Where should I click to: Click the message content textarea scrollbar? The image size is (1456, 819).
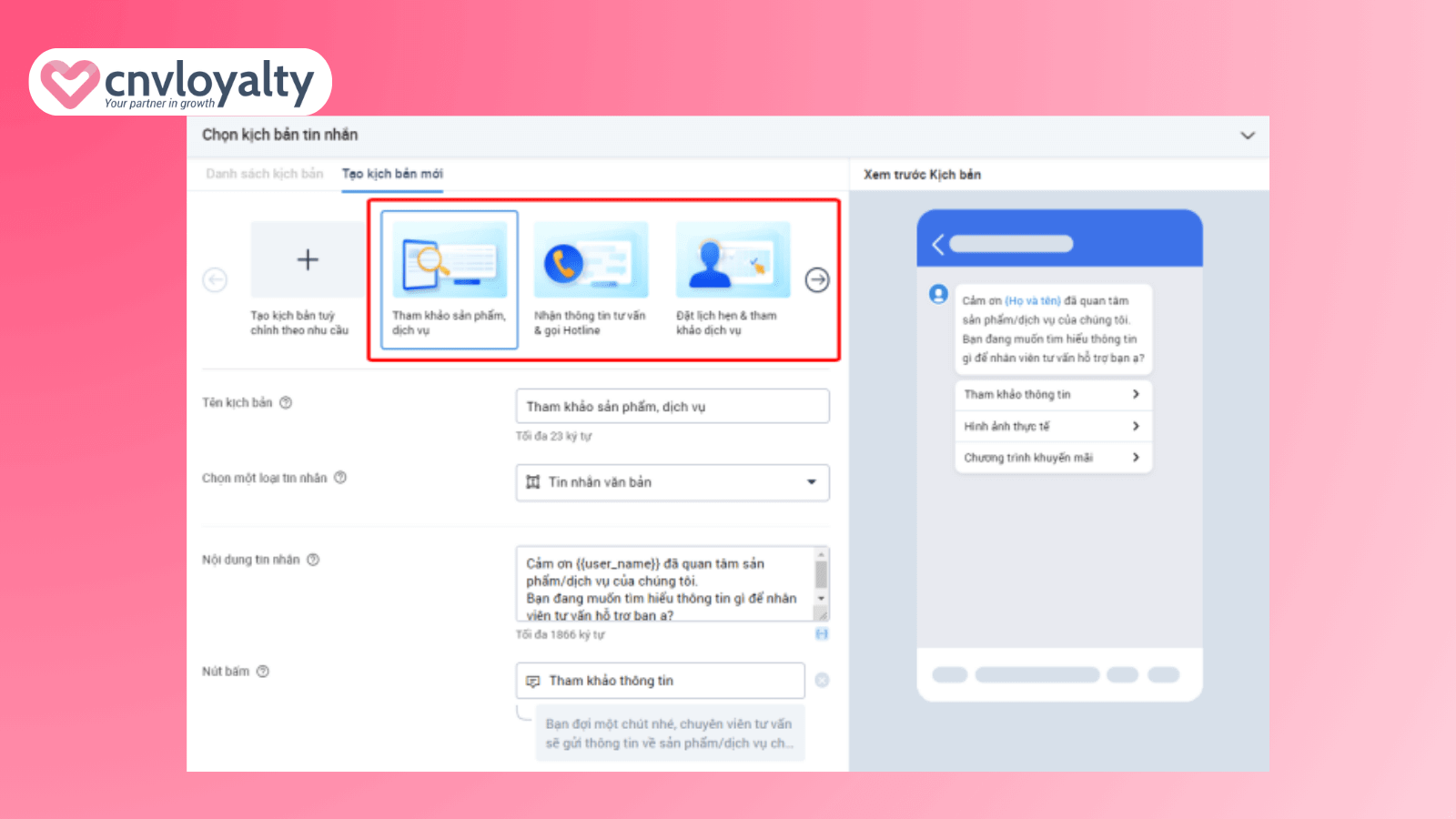point(821,576)
